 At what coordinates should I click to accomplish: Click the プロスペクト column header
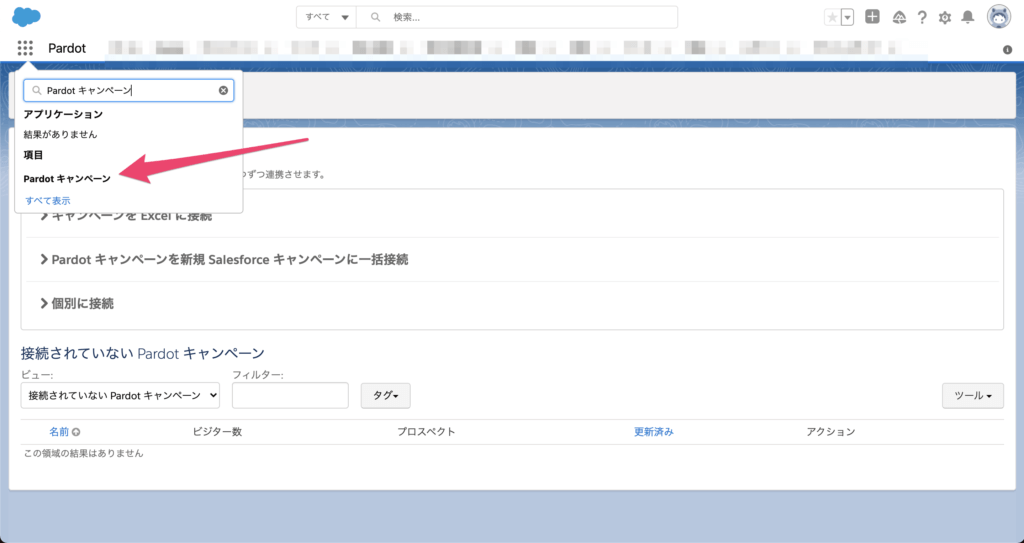click(x=426, y=431)
